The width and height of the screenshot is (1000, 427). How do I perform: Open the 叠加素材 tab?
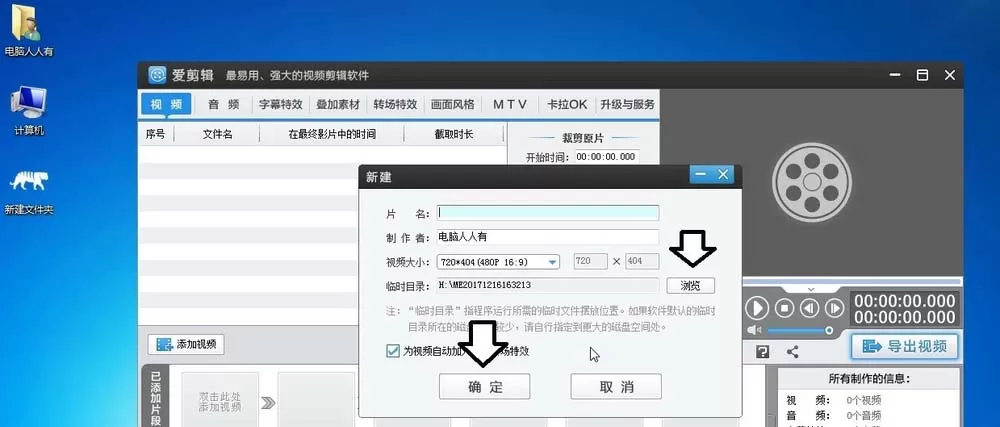tap(338, 105)
